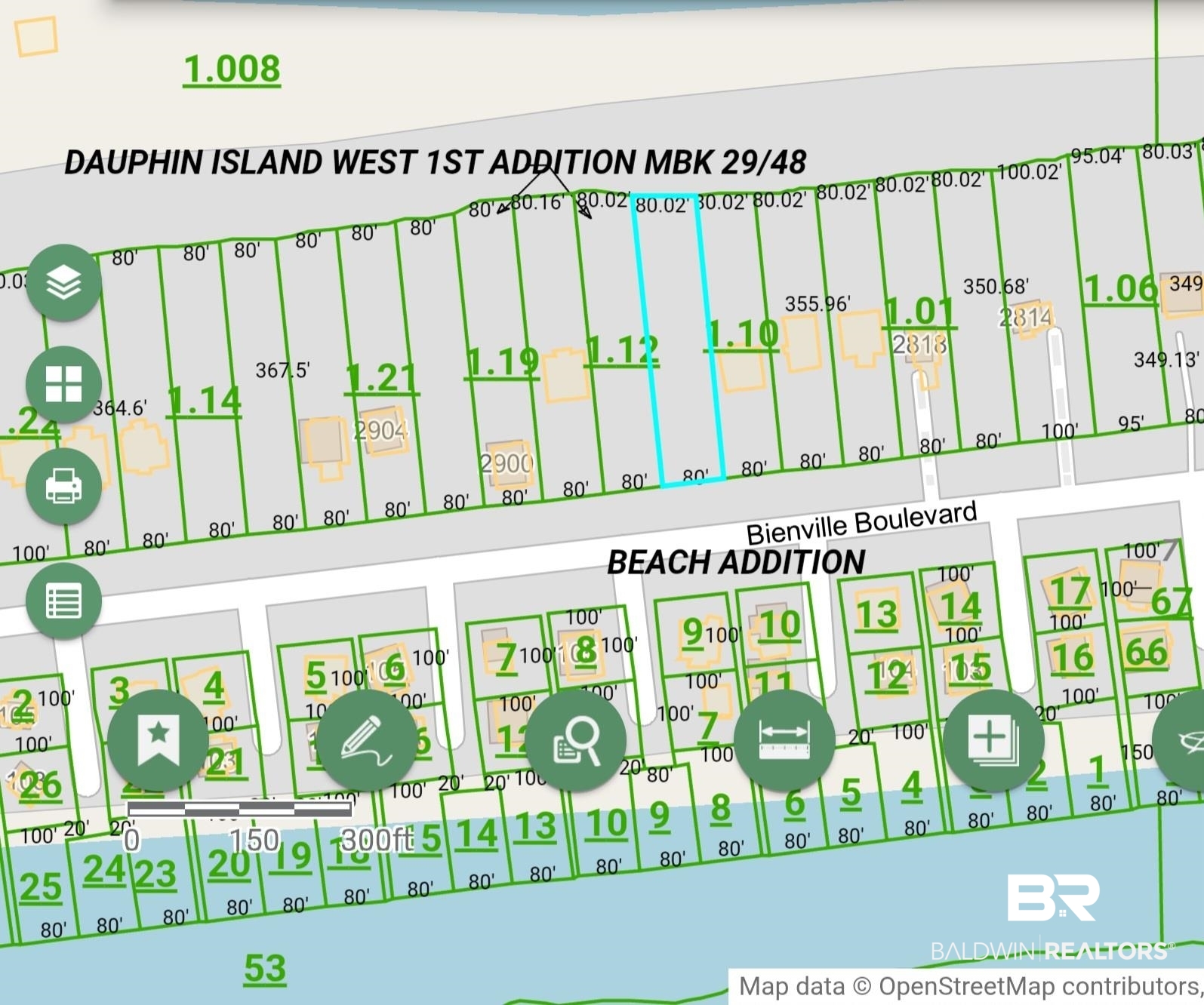
Task: Open the map layers button
Action: click(x=63, y=283)
